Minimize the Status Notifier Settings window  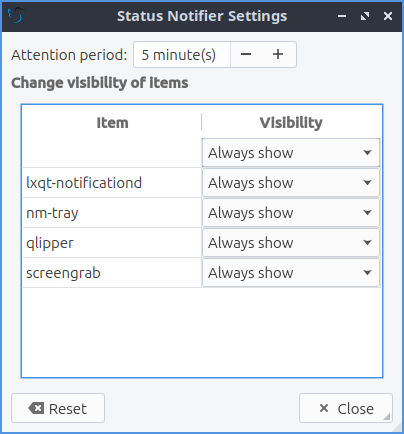342,16
